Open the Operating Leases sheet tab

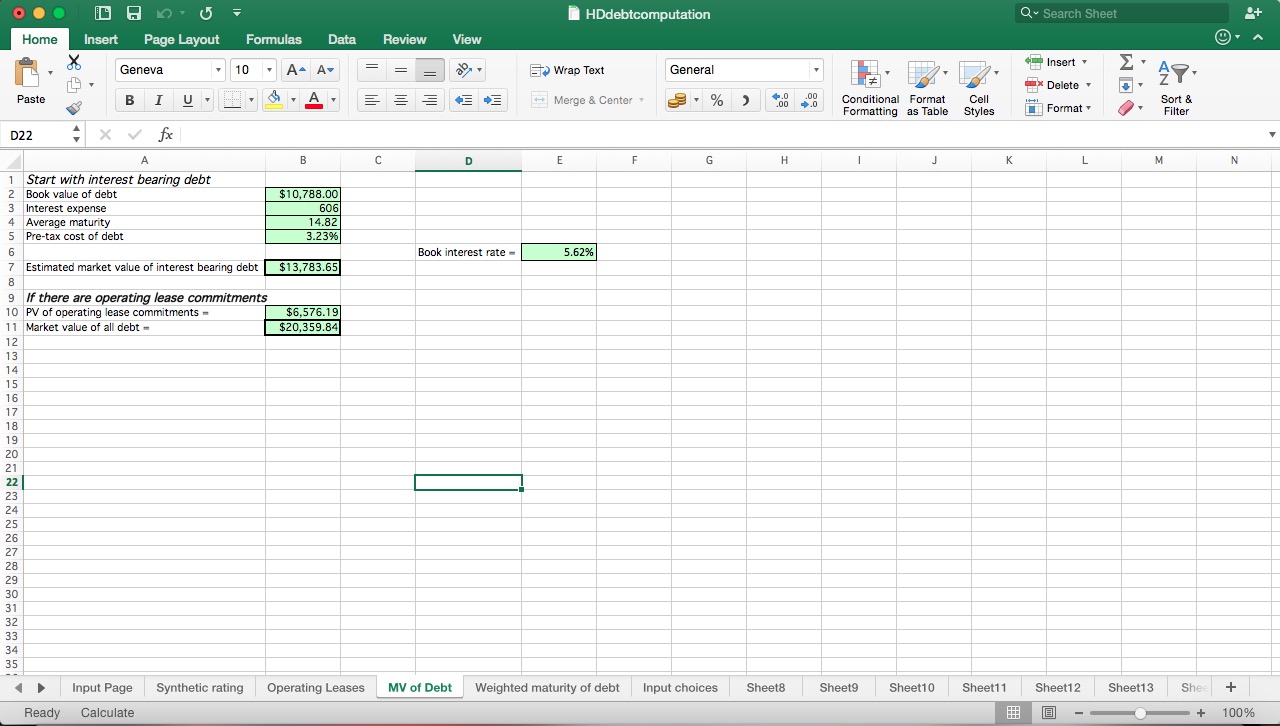click(316, 687)
